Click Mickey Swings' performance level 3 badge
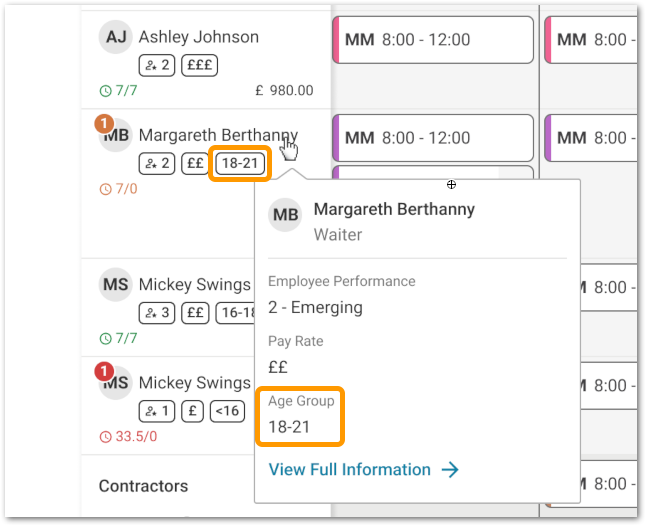 coord(158,312)
